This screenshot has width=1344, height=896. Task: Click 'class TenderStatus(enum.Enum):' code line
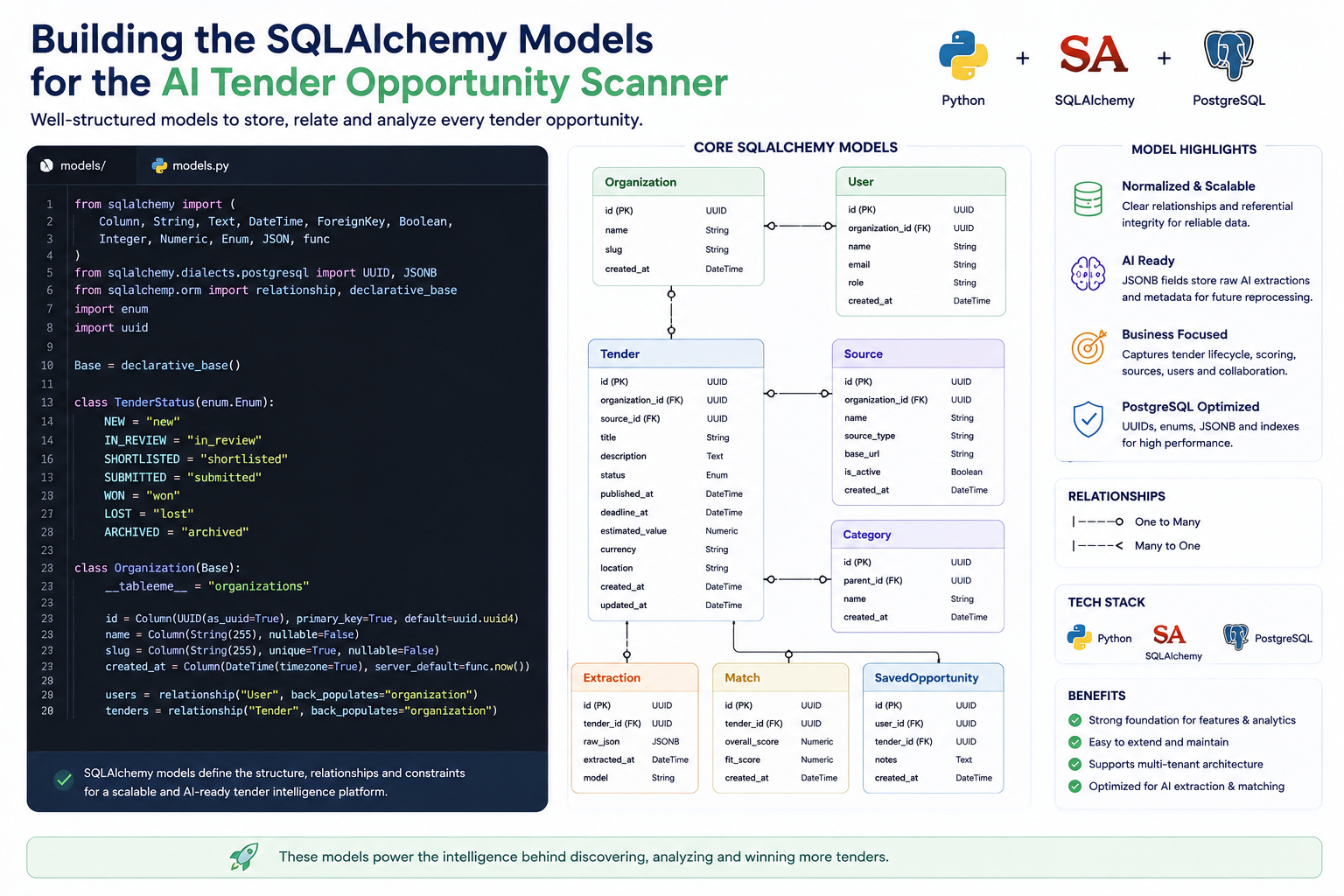pos(174,402)
